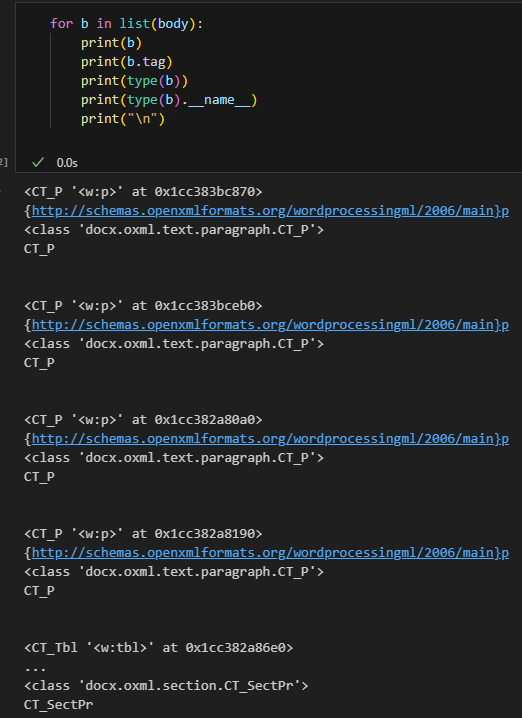Click the 'docx.oxml.section.CT_SectPr' class line
522x718 pixels.
[166, 685]
